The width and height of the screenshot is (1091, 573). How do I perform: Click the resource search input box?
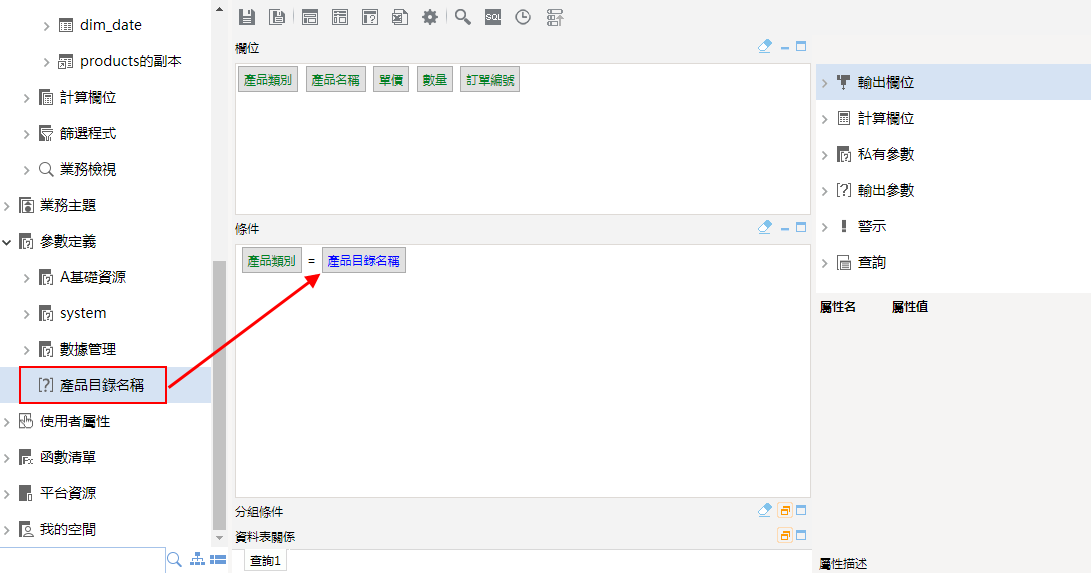(80, 560)
